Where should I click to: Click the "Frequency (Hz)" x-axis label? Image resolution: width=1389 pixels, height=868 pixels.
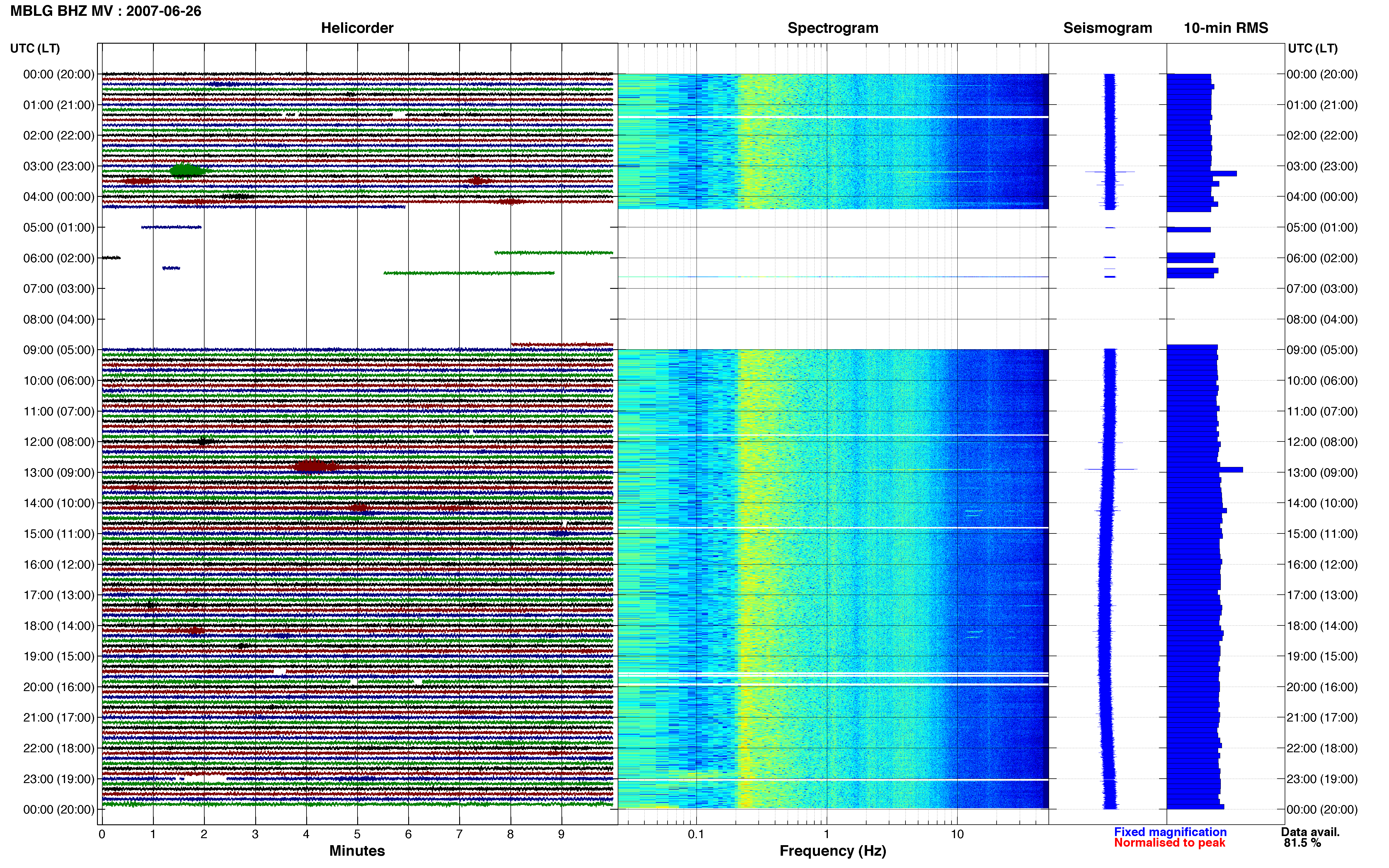833,851
